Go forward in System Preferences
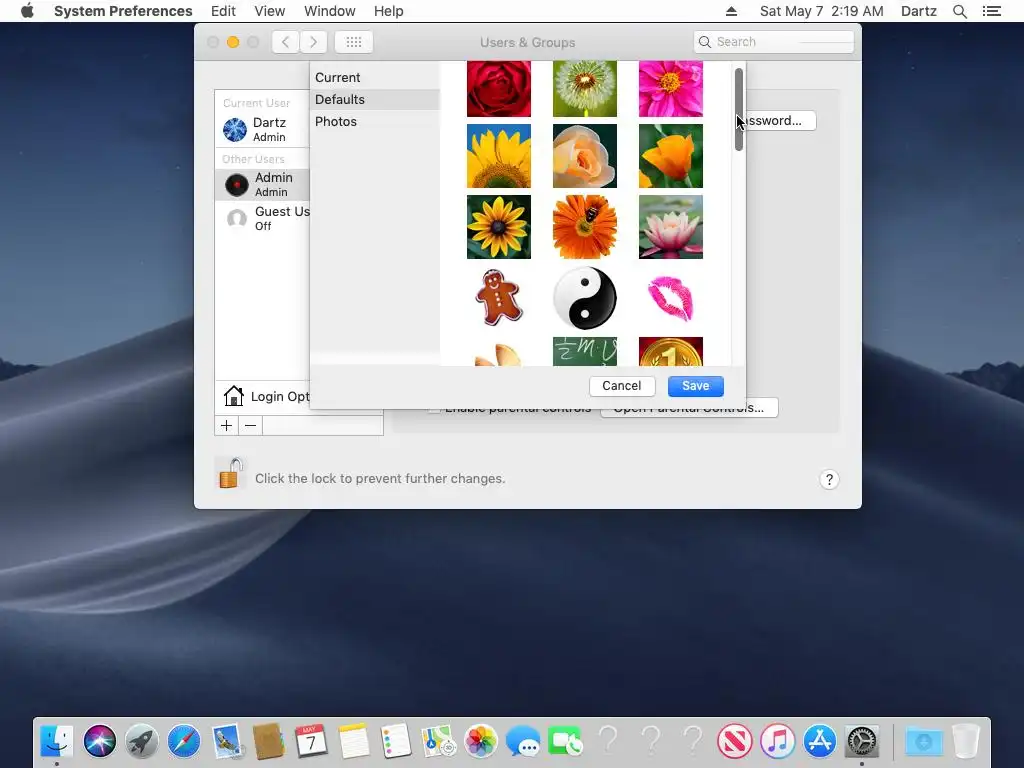The image size is (1024, 768). [313, 42]
